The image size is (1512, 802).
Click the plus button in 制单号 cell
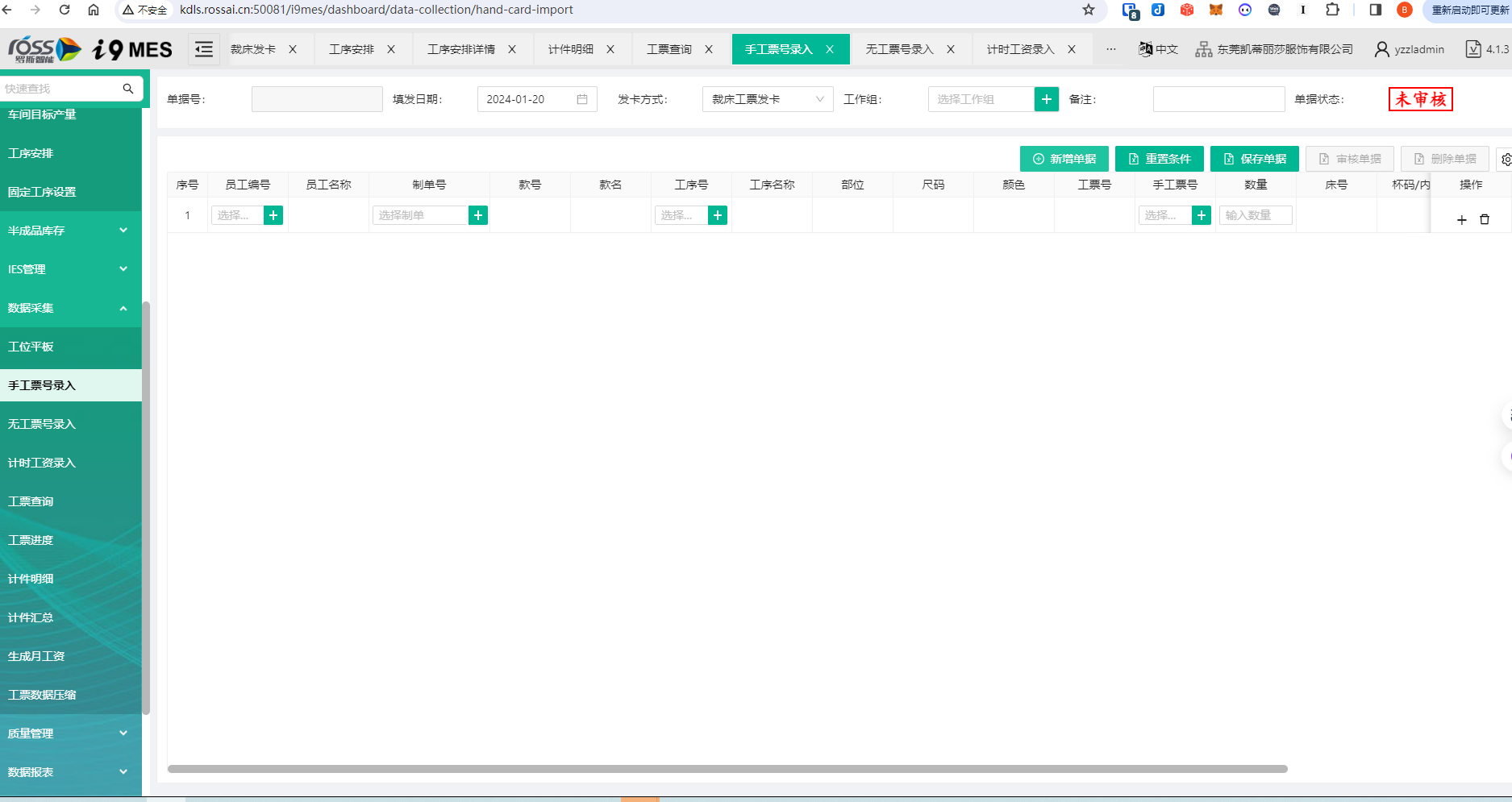(478, 215)
